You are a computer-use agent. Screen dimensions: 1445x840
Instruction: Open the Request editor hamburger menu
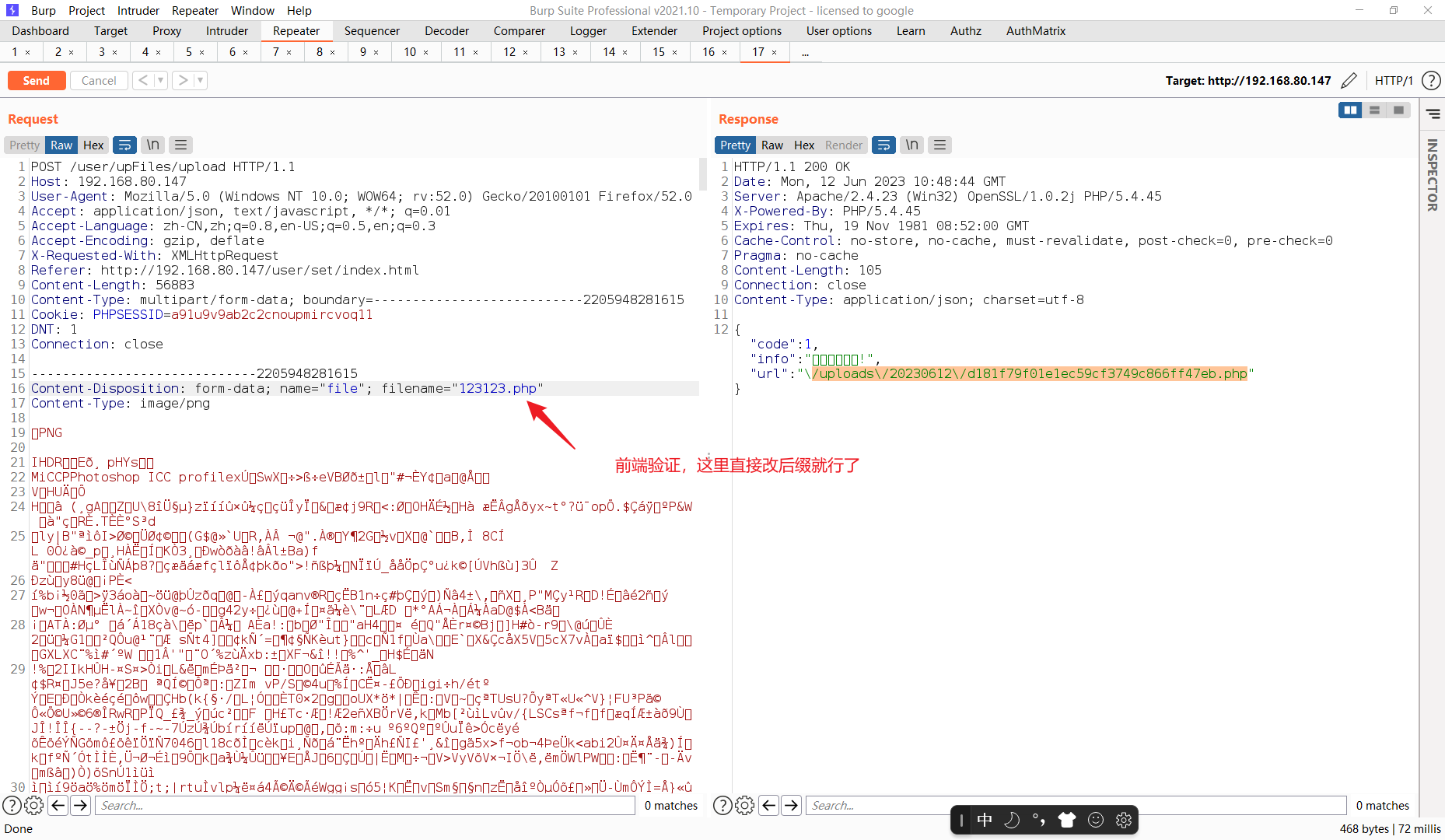pos(180,145)
